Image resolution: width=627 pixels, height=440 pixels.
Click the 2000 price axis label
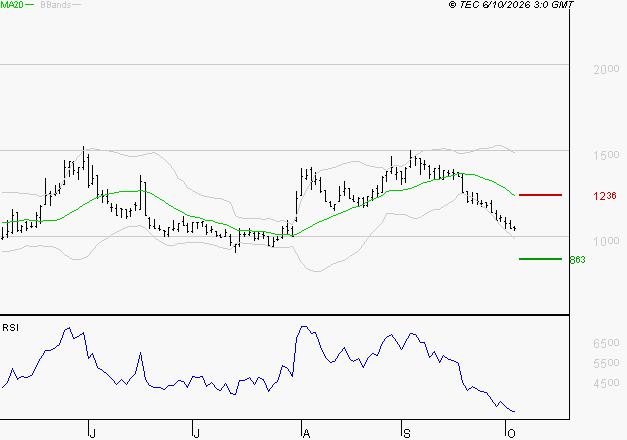(606, 70)
